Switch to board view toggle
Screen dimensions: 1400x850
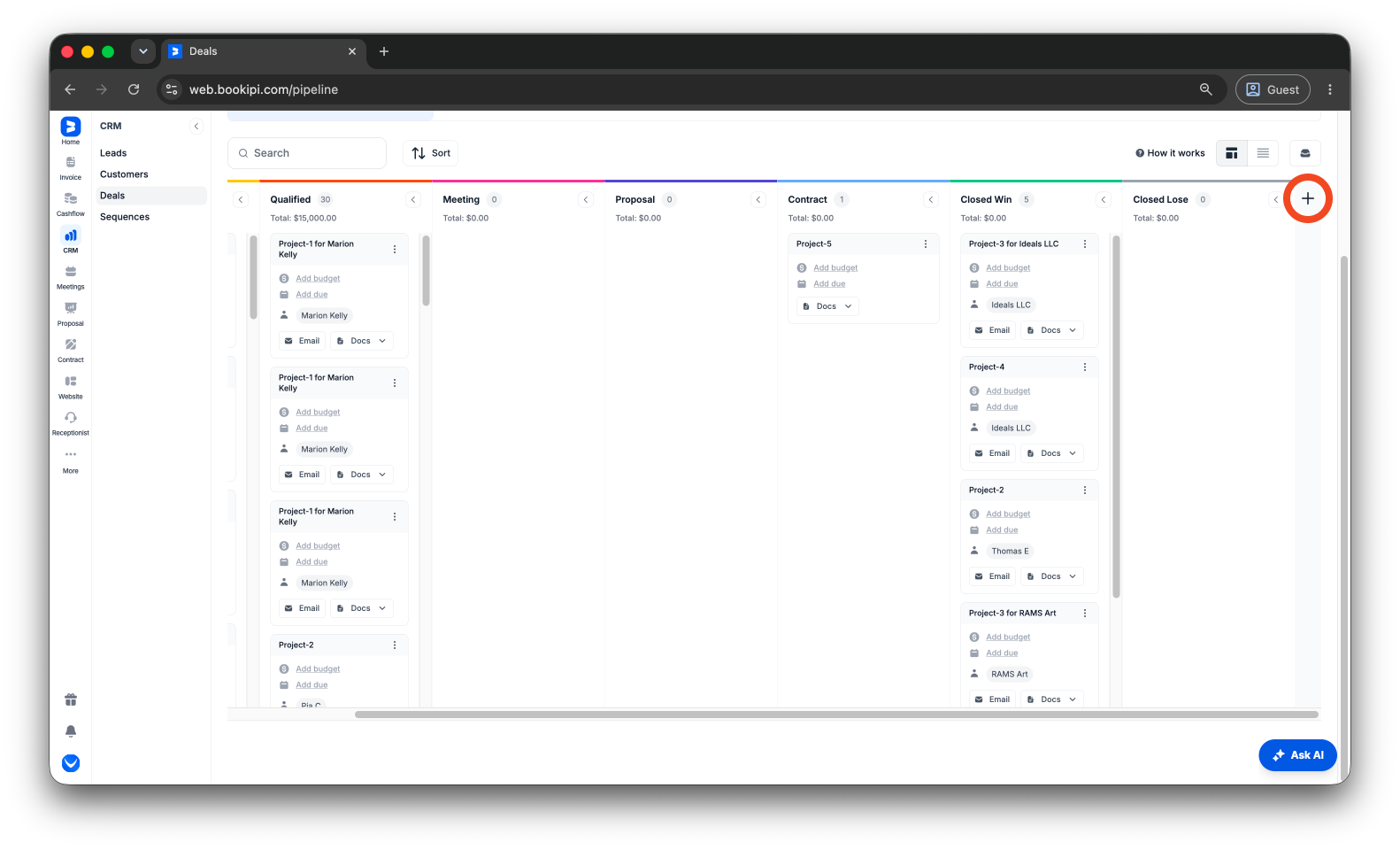[x=1231, y=153]
